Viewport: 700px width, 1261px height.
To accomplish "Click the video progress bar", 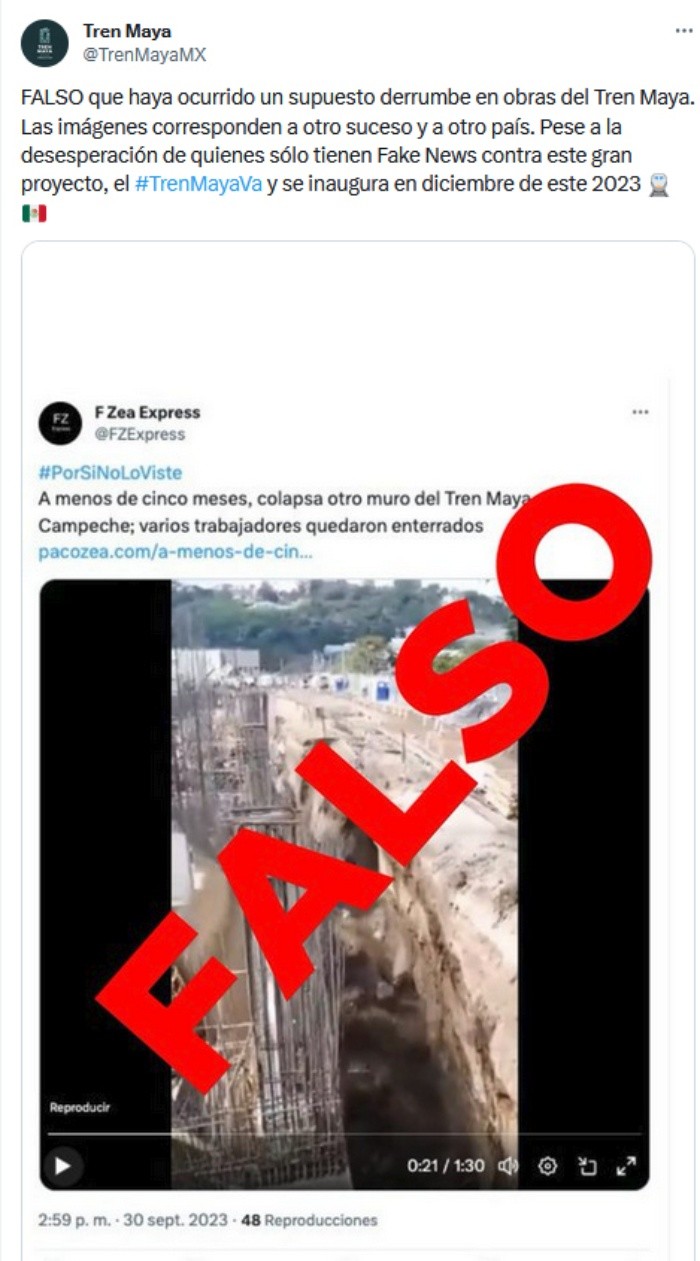I will click(344, 1134).
